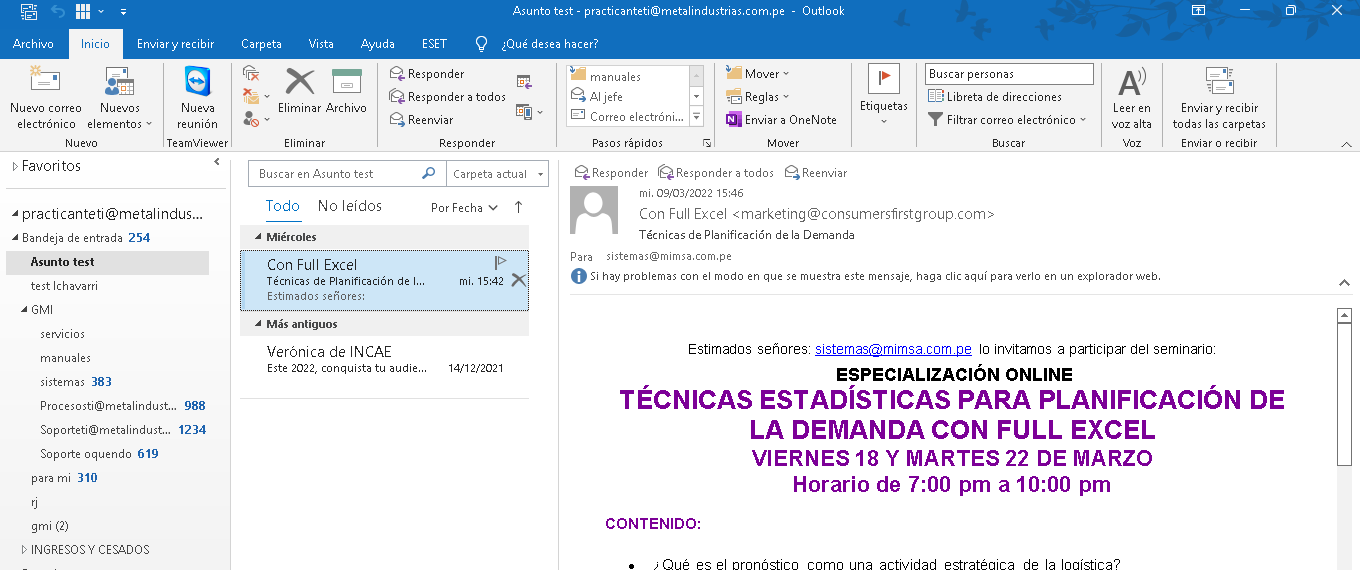This screenshot has width=1360, height=570.
Task: Open the Ayuda tab
Action: point(377,44)
